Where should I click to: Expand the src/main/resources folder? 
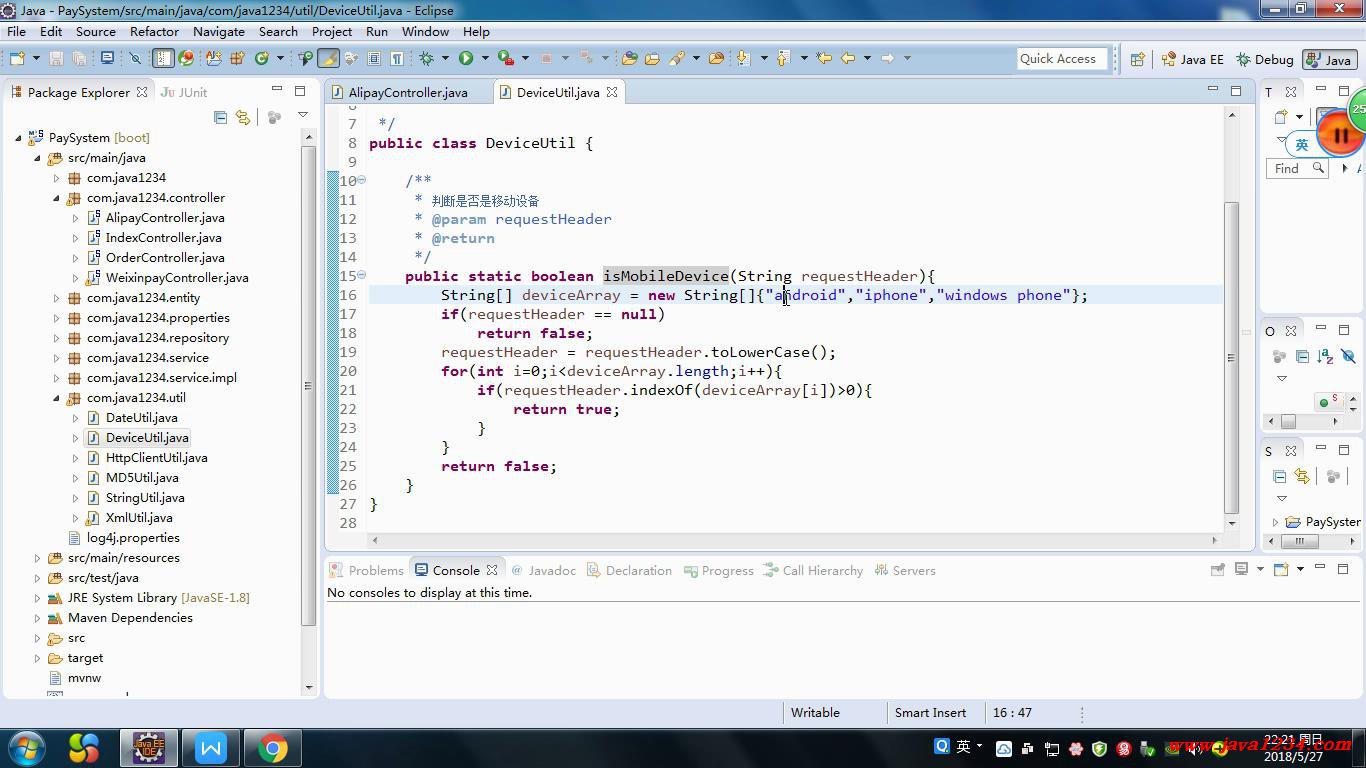[38, 558]
